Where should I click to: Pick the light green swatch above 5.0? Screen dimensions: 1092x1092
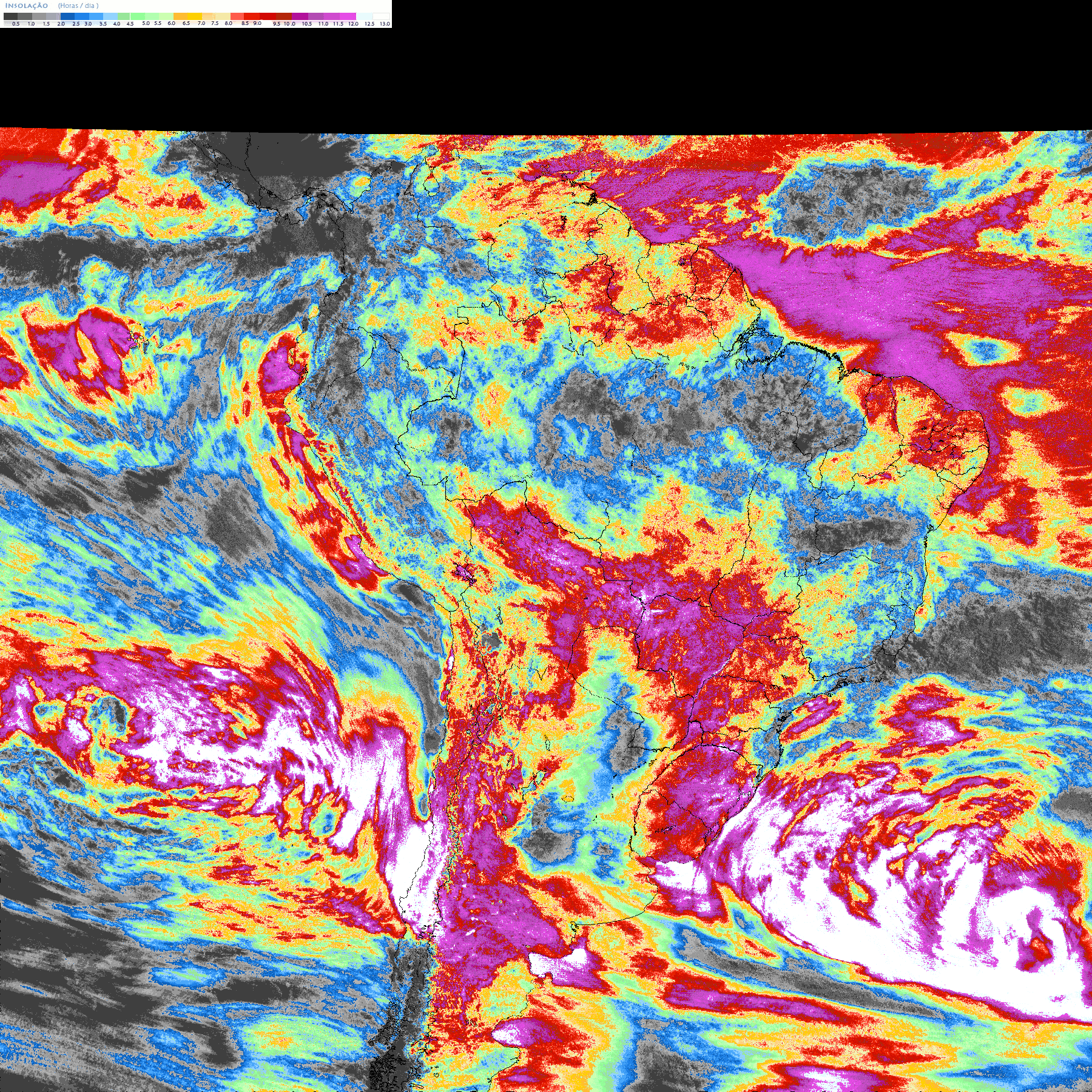(138, 16)
